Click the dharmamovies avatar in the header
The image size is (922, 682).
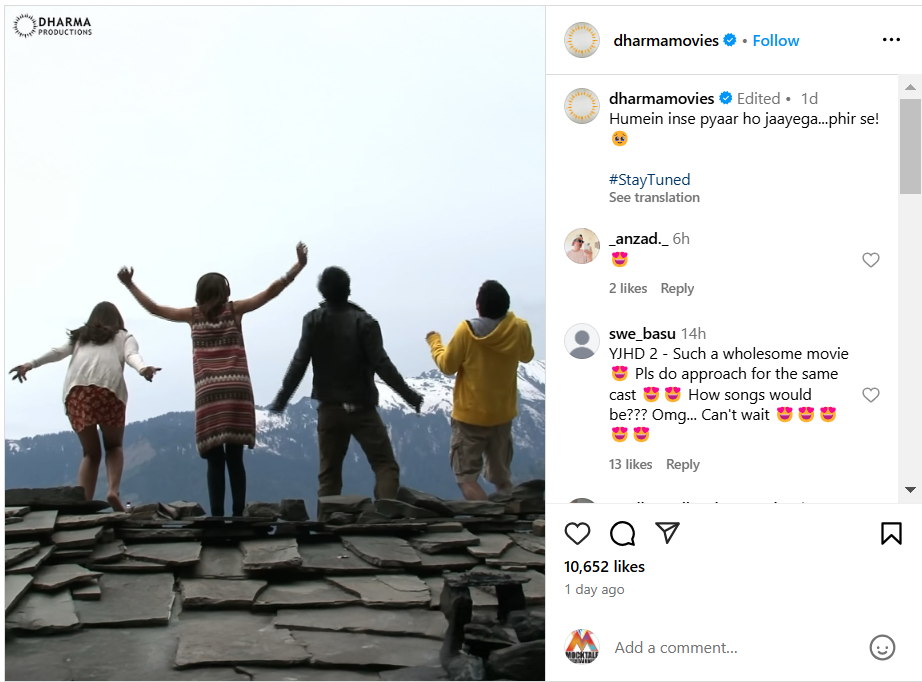[582, 40]
